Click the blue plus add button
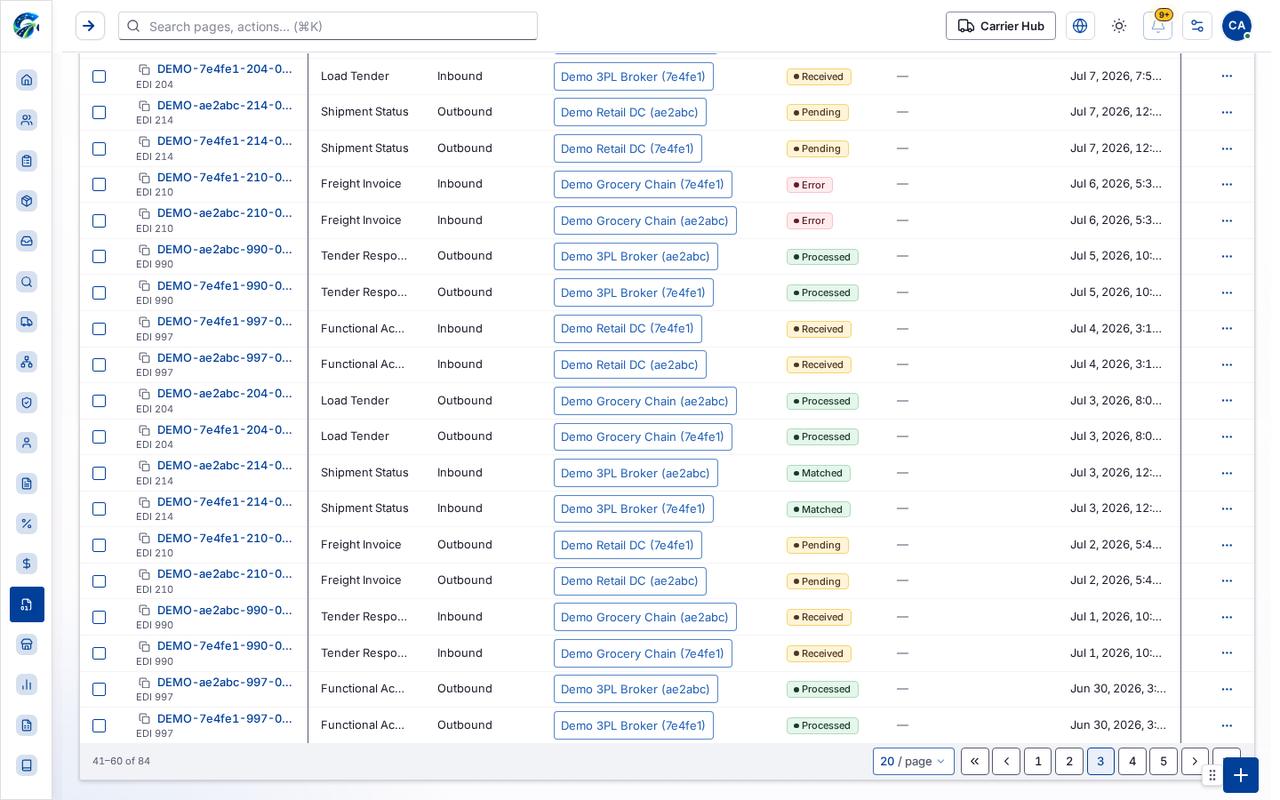Viewport: 1280px width, 800px height. coord(1241,775)
